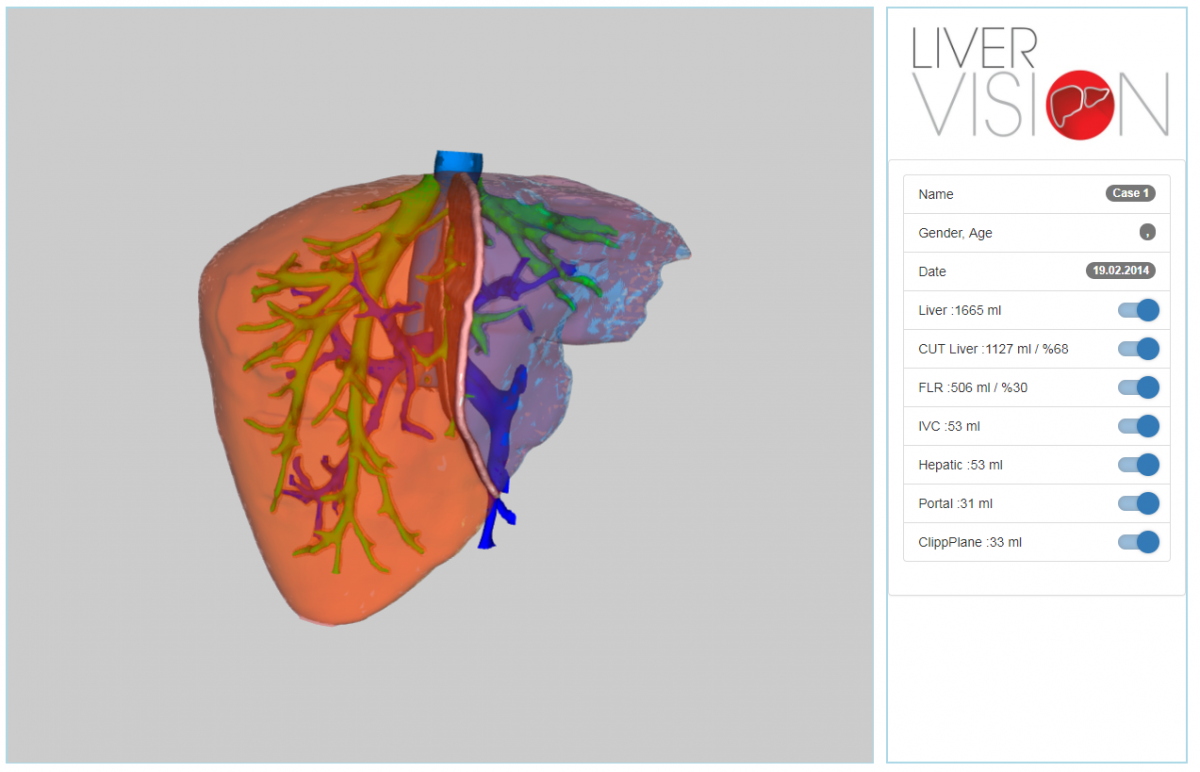Click the Gender, Age value badge
1200x772 pixels.
point(1147,233)
